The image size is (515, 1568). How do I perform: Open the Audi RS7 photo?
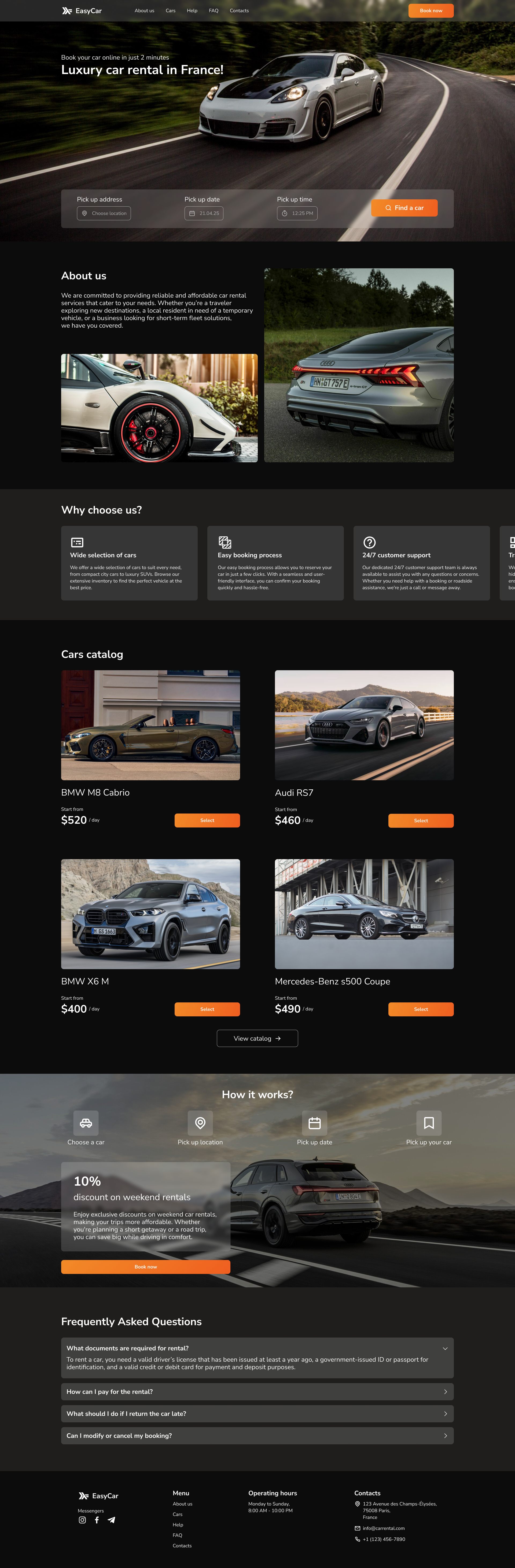[x=364, y=725]
